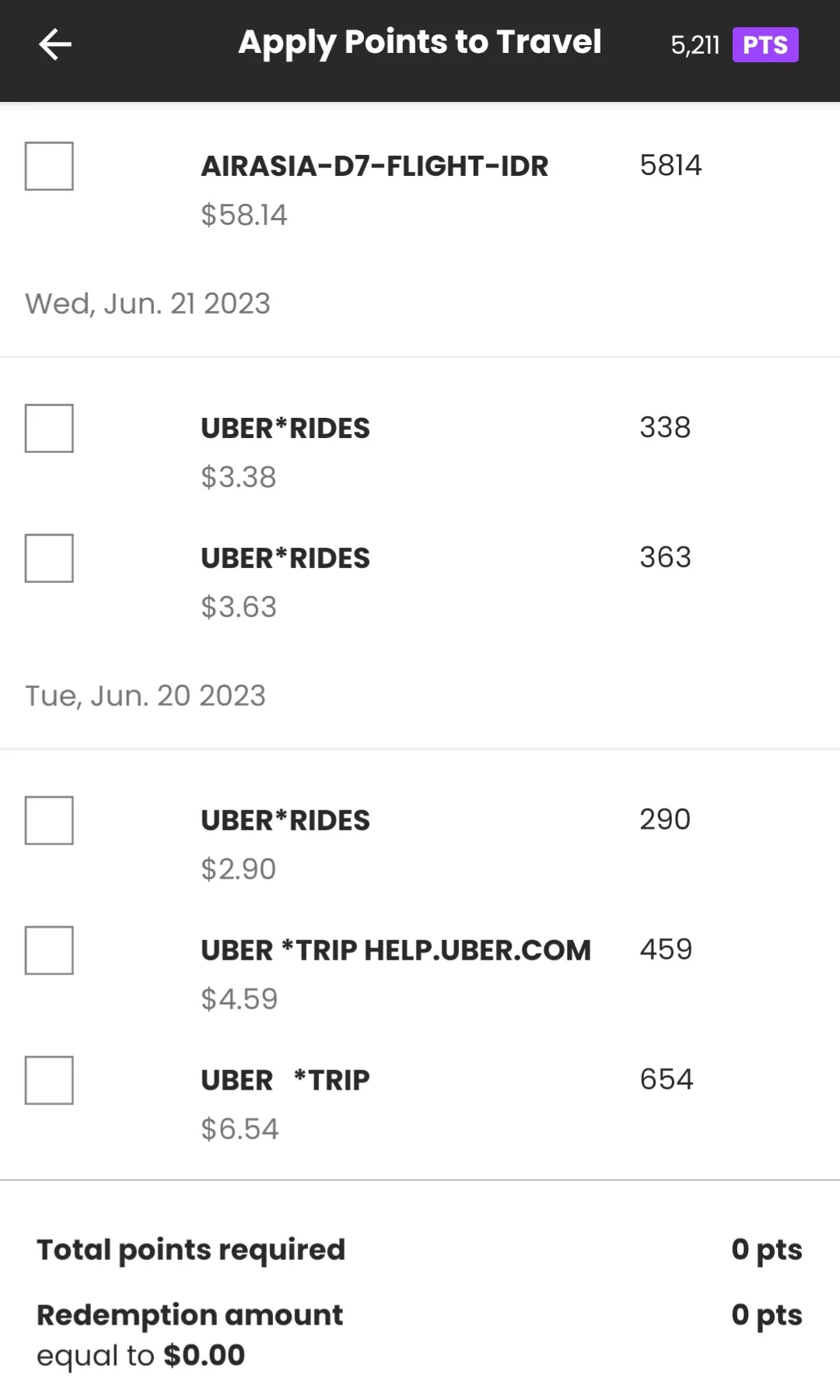The height and width of the screenshot is (1400, 840).
Task: Tap the back arrow icon
Action: click(55, 44)
